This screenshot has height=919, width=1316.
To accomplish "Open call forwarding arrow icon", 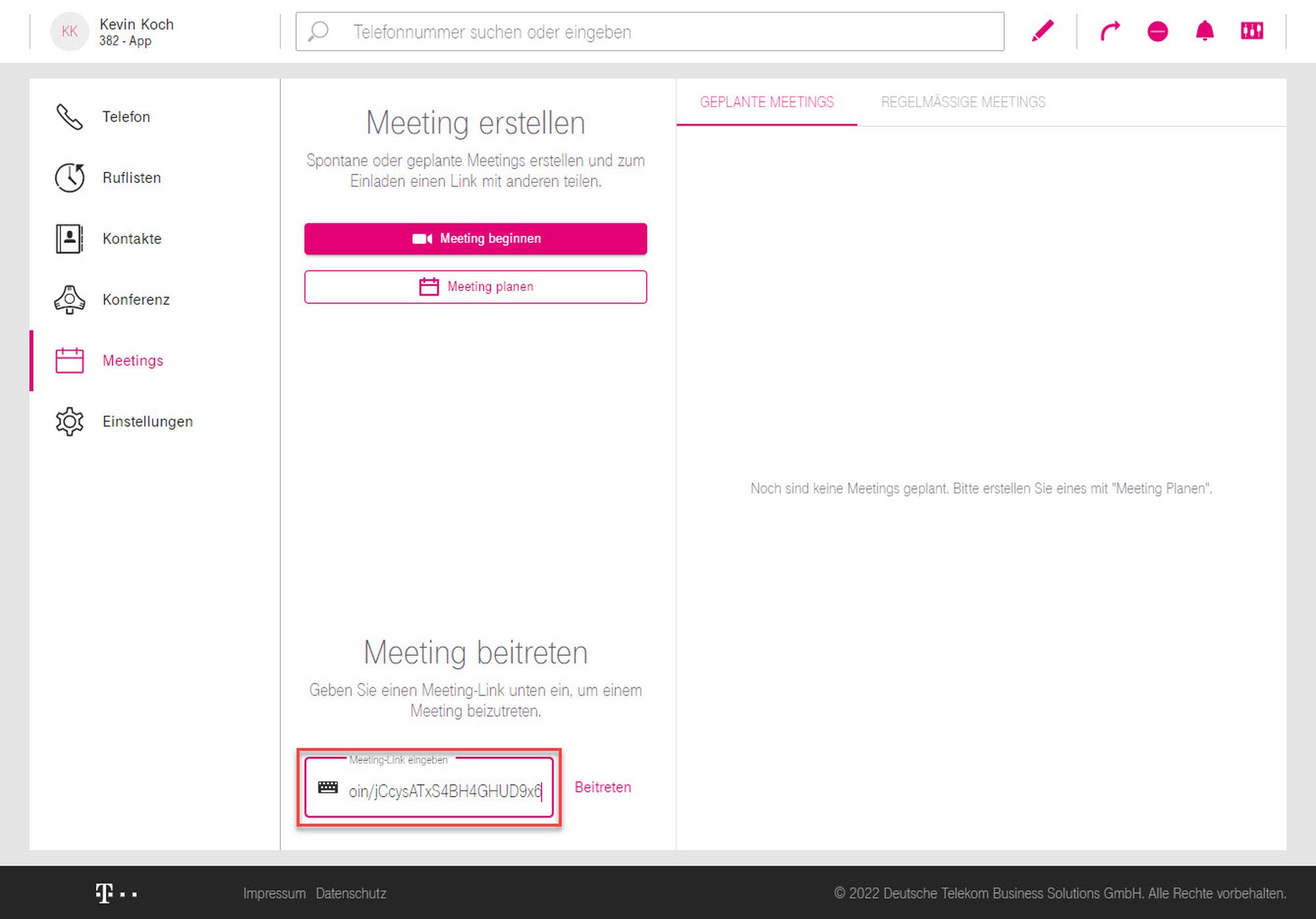I will [x=1110, y=31].
